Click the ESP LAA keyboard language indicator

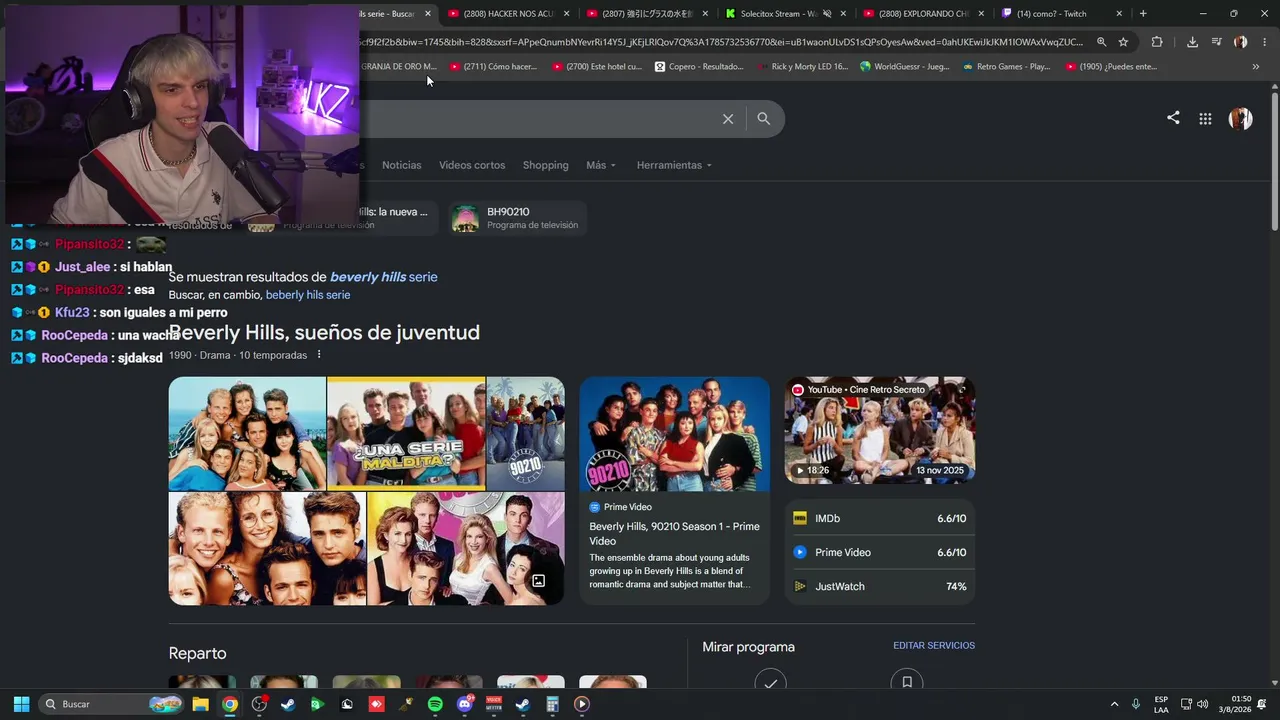[1161, 704]
